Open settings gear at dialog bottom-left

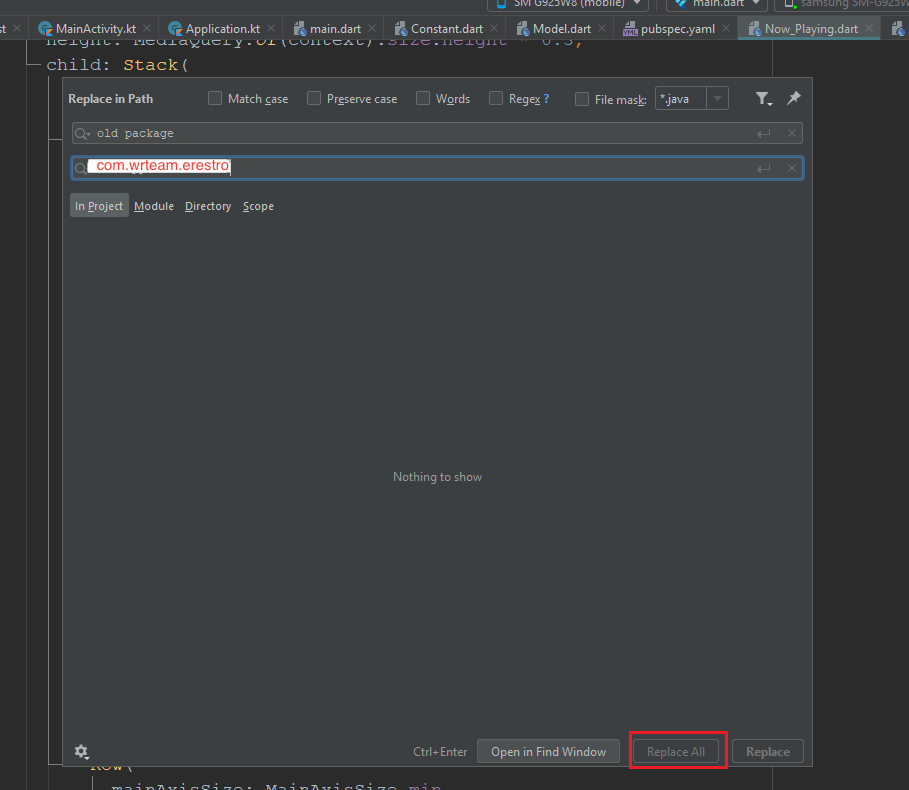point(81,751)
